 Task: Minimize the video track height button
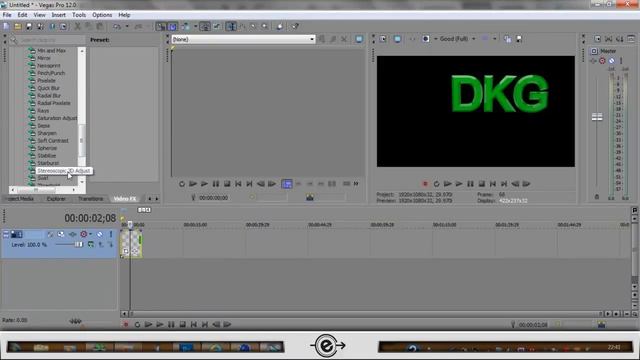tap(6, 234)
